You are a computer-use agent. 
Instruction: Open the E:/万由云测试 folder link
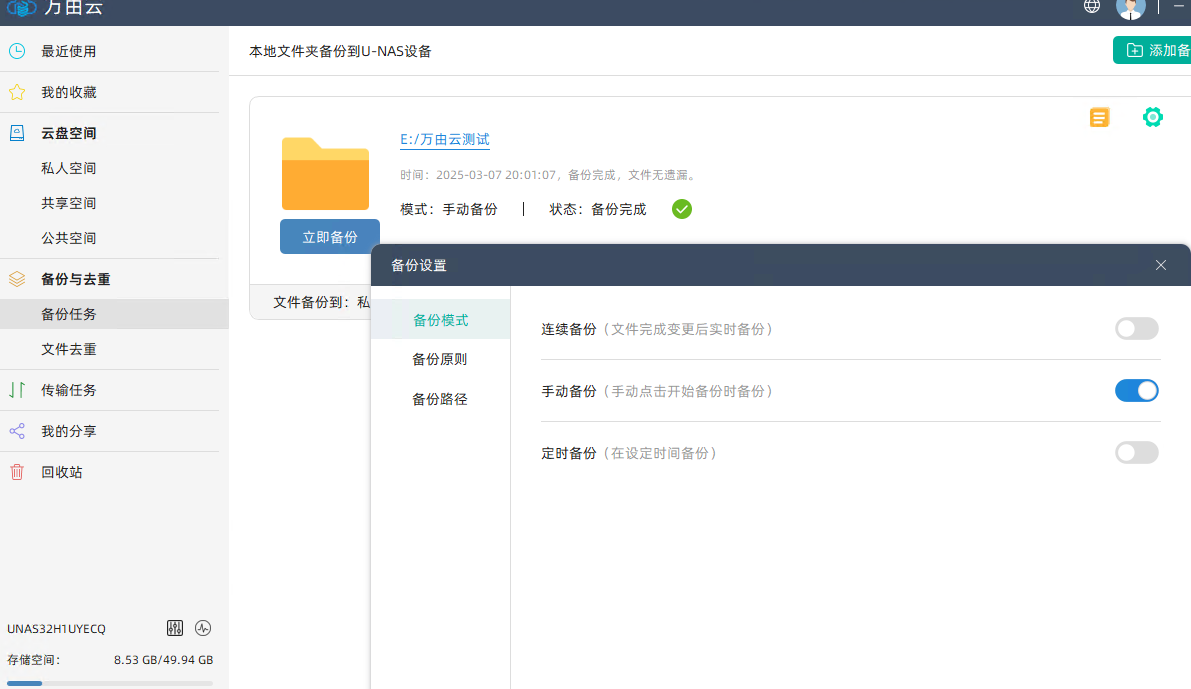[x=445, y=140]
